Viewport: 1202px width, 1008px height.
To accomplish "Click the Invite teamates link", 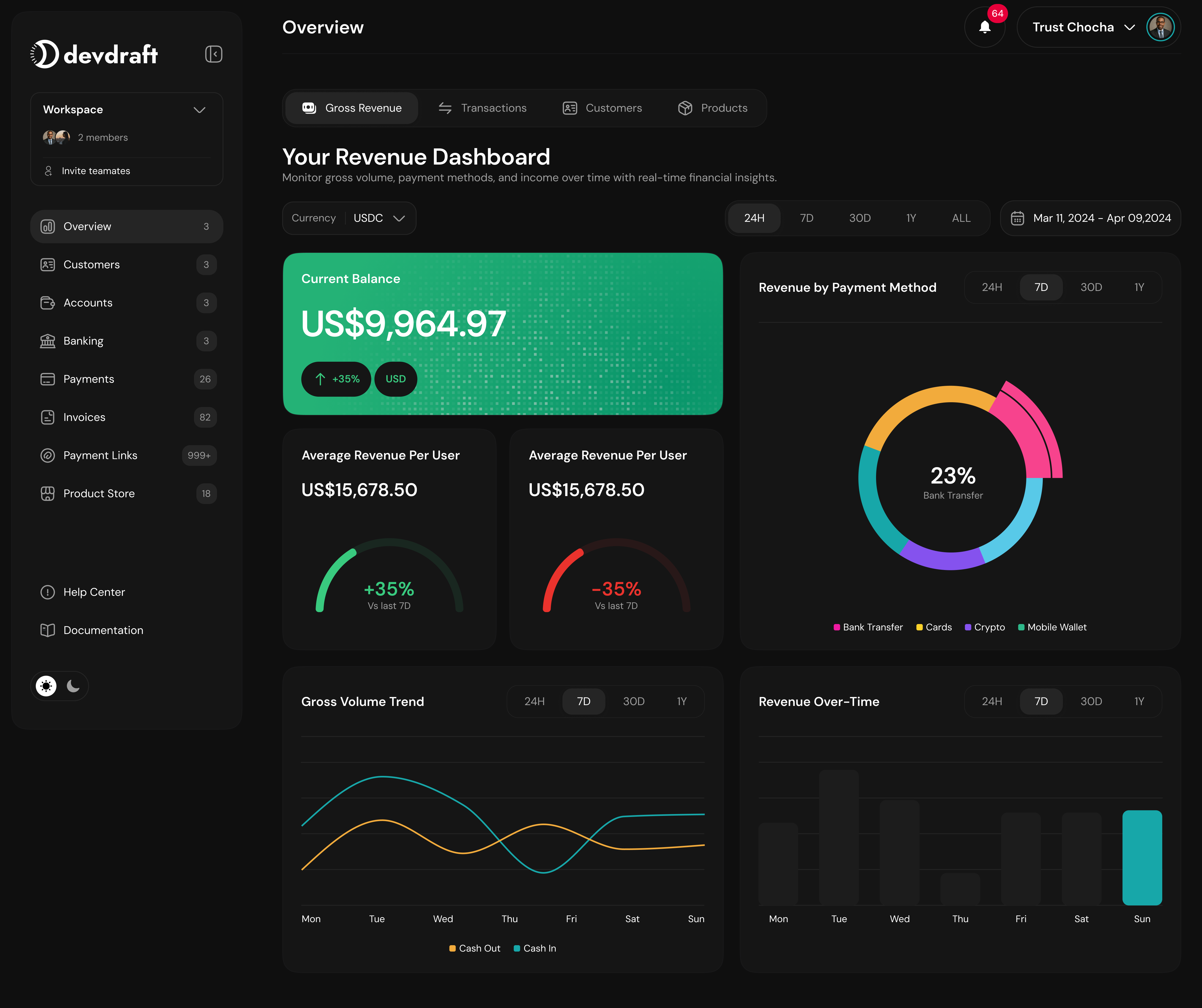I will (x=96, y=171).
